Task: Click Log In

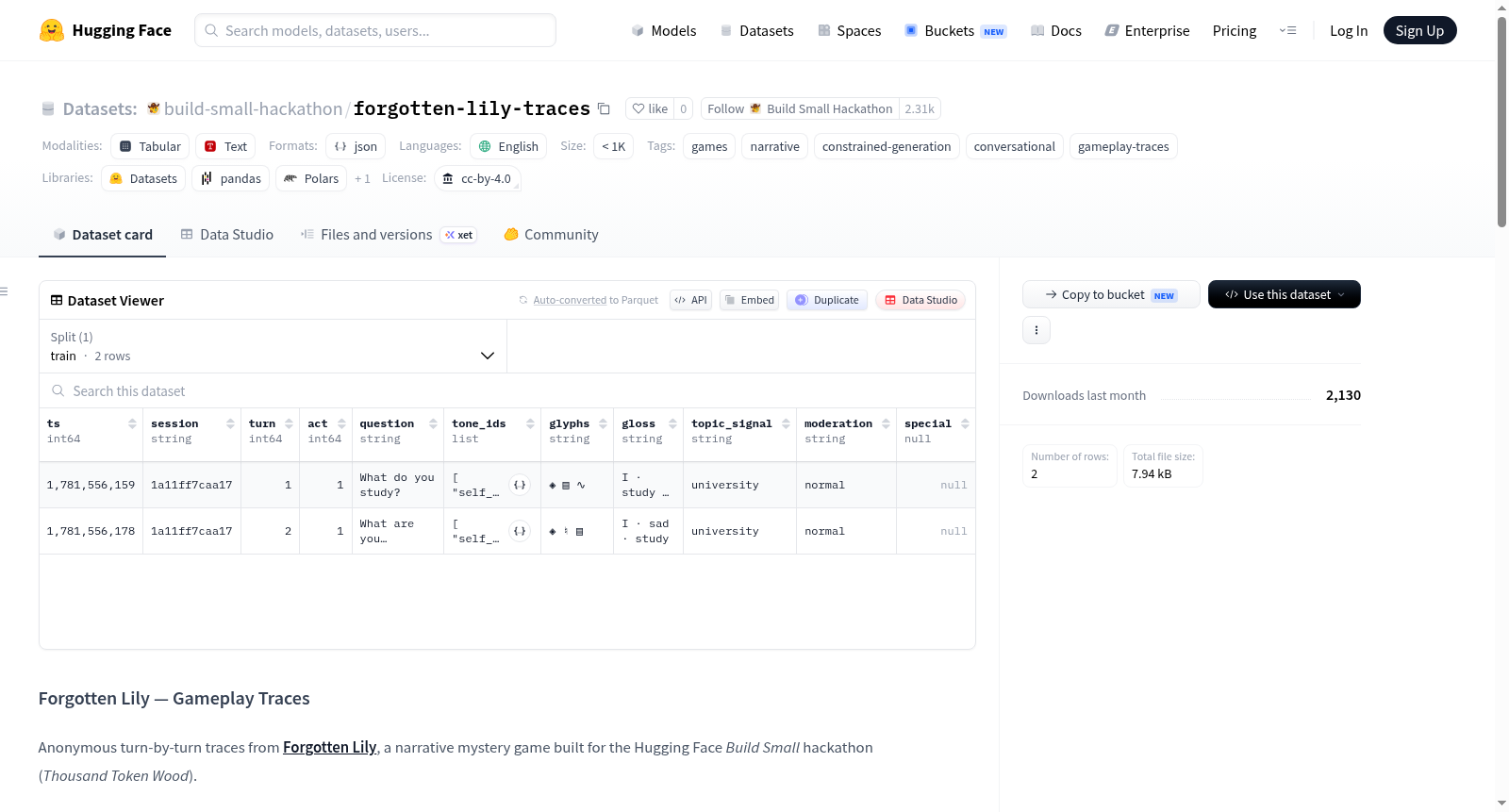Action: click(x=1349, y=30)
